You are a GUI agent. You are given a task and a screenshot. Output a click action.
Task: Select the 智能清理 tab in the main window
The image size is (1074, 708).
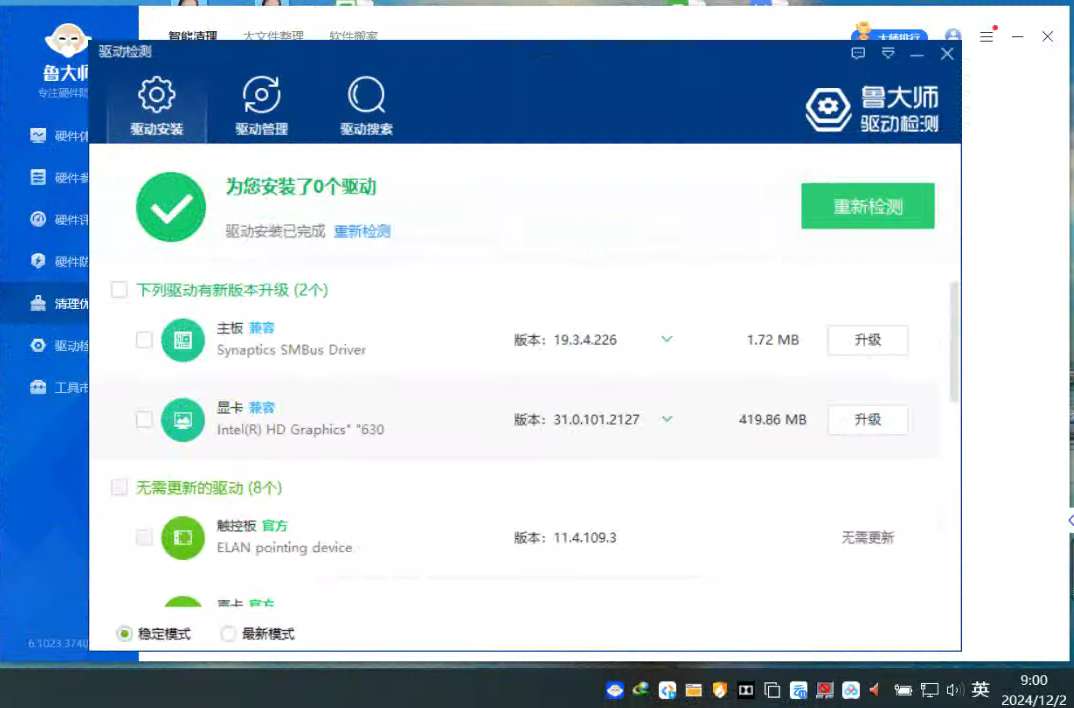pyautogui.click(x=192, y=36)
